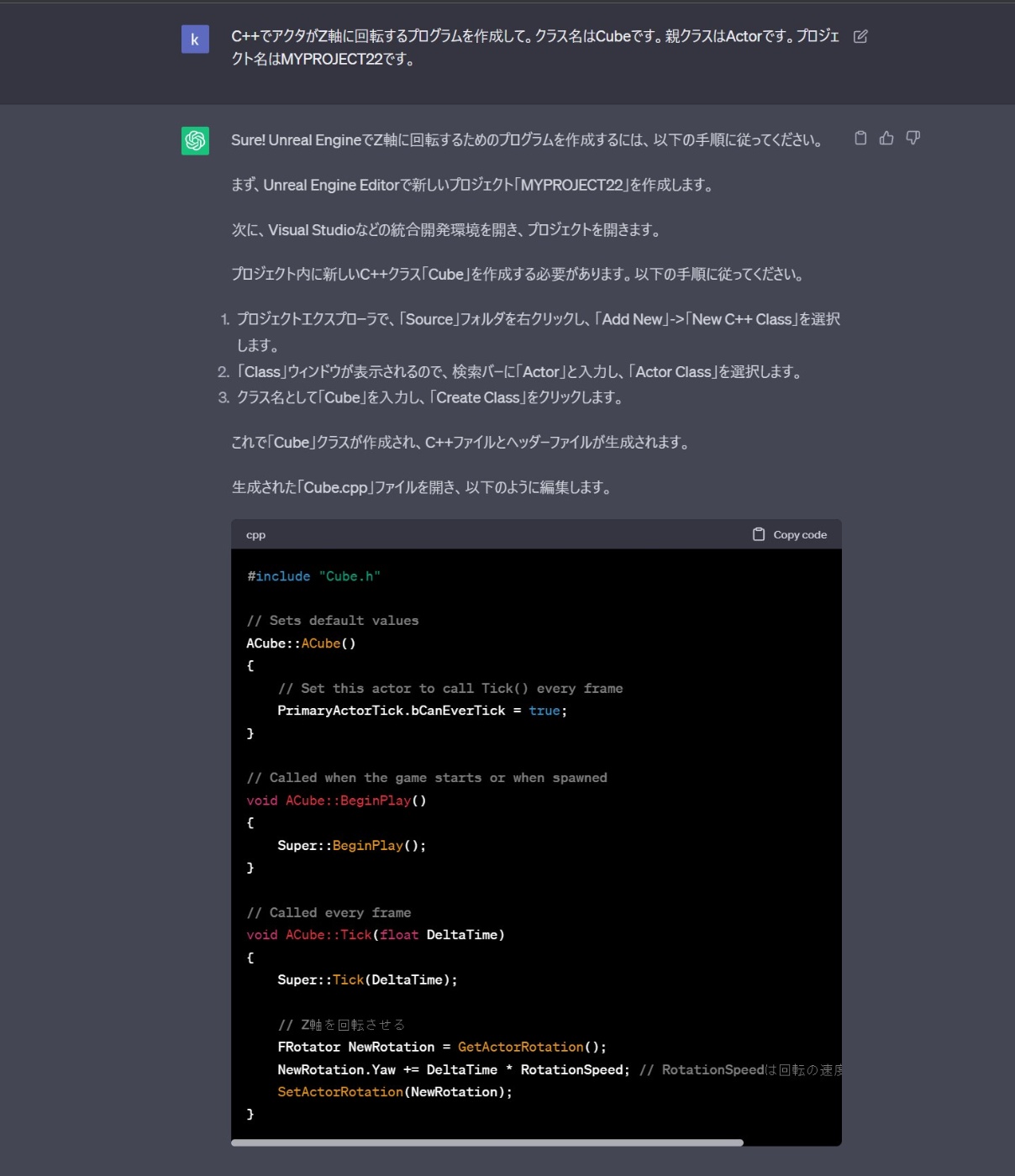The width and height of the screenshot is (1015, 1176).
Task: Click the code line Super::BeginPlay();
Action: [x=351, y=845]
